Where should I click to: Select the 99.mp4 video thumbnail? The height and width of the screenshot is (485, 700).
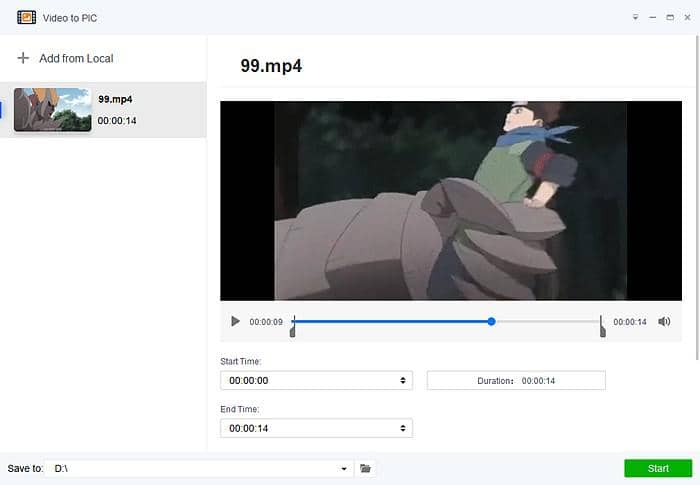tap(53, 109)
